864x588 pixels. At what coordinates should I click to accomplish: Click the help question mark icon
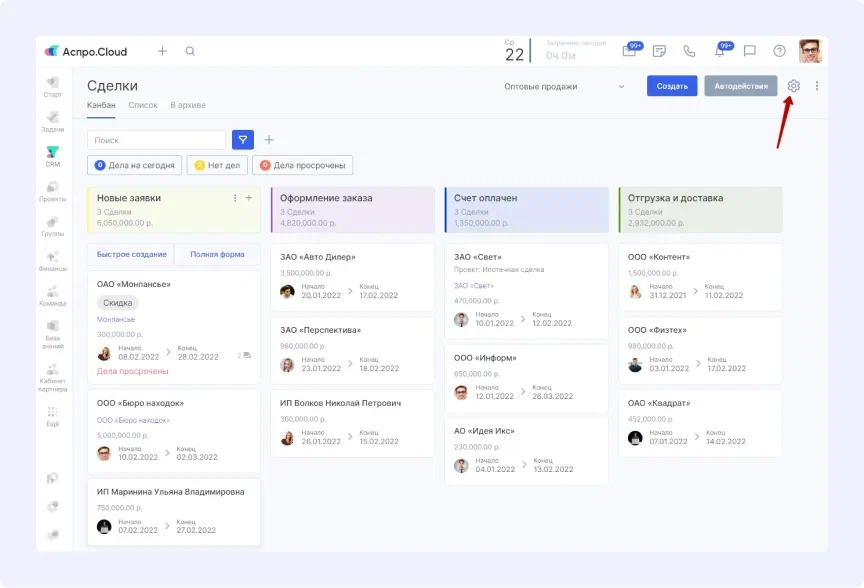click(779, 51)
